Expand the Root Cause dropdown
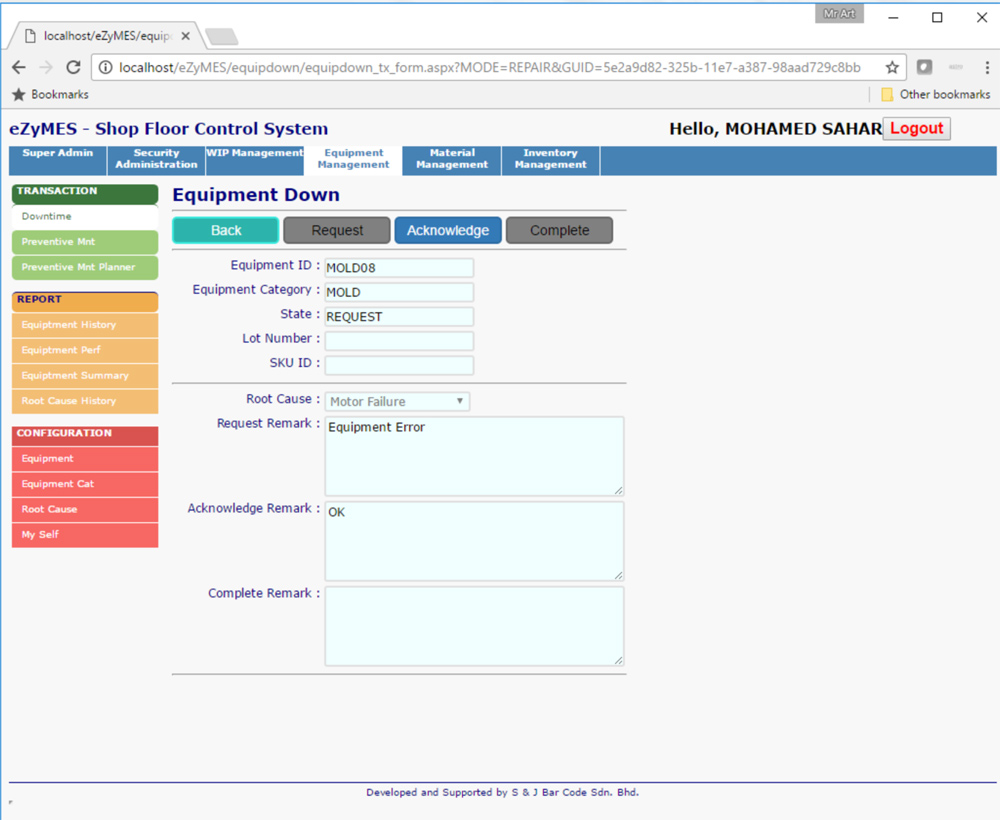The image size is (1000, 820). pos(397,402)
